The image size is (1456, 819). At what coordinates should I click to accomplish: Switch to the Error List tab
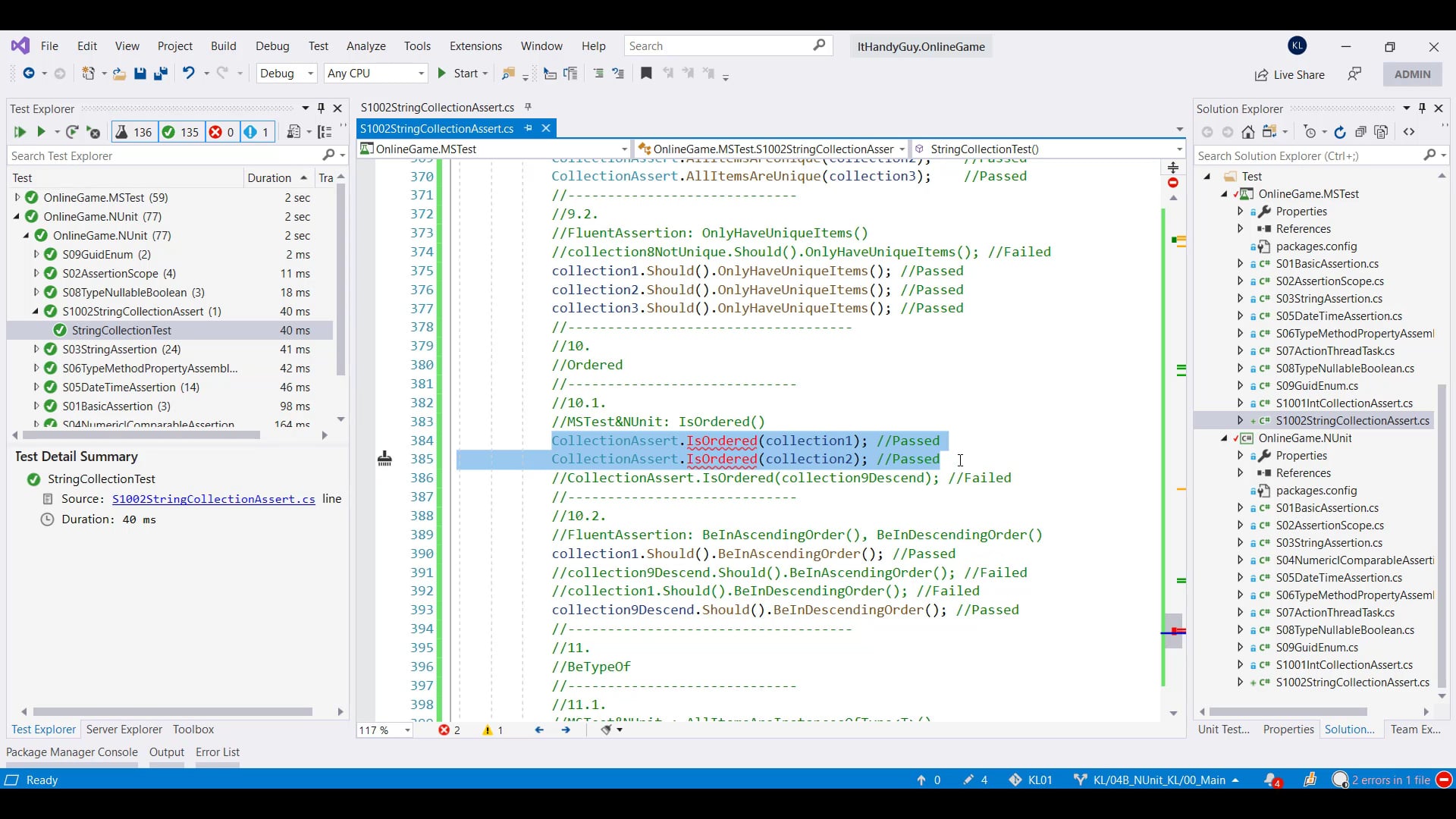(217, 752)
